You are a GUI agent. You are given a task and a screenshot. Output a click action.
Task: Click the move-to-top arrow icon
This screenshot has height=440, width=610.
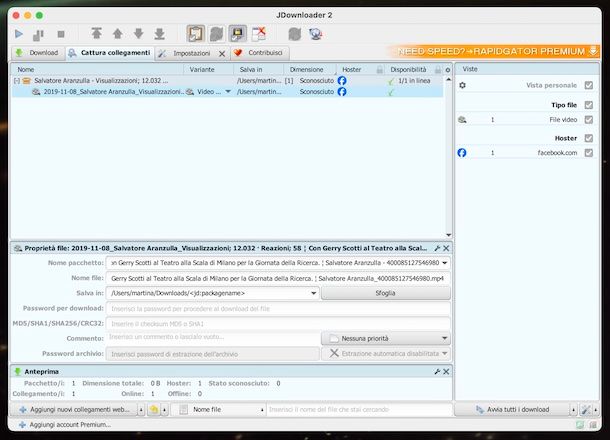(x=96, y=34)
